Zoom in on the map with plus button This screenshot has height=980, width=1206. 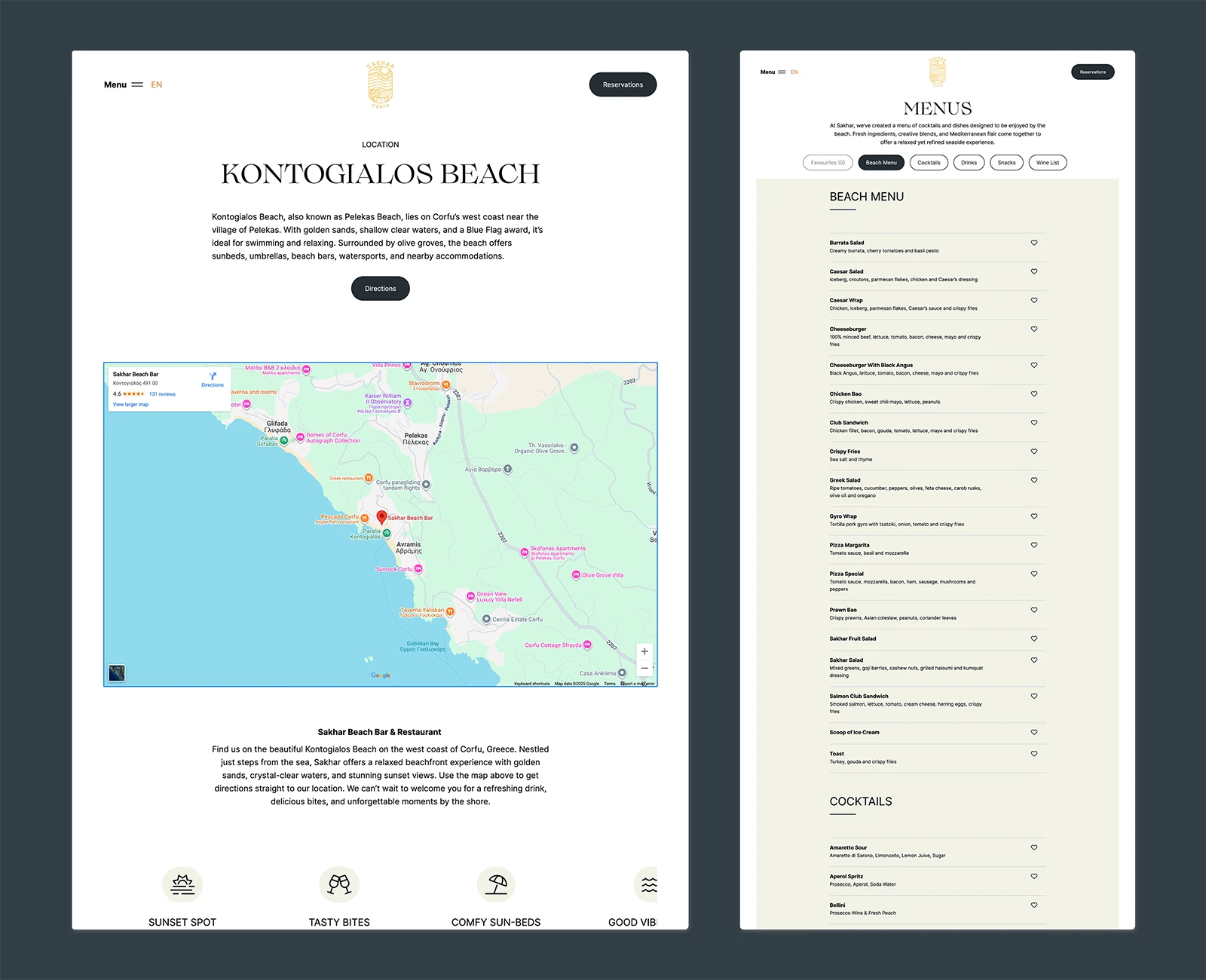tap(644, 651)
